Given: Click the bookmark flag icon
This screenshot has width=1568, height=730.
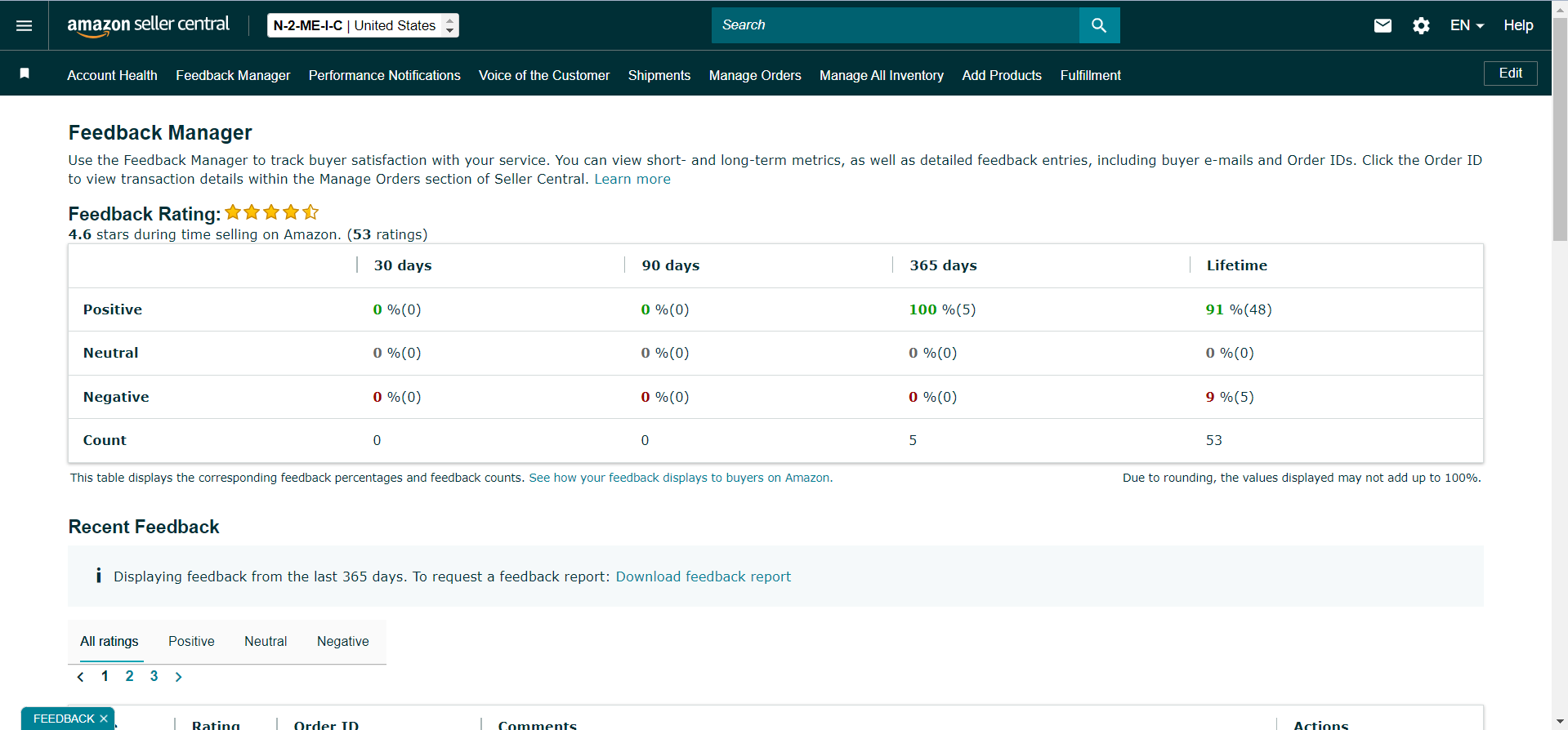Looking at the screenshot, I should [x=25, y=73].
